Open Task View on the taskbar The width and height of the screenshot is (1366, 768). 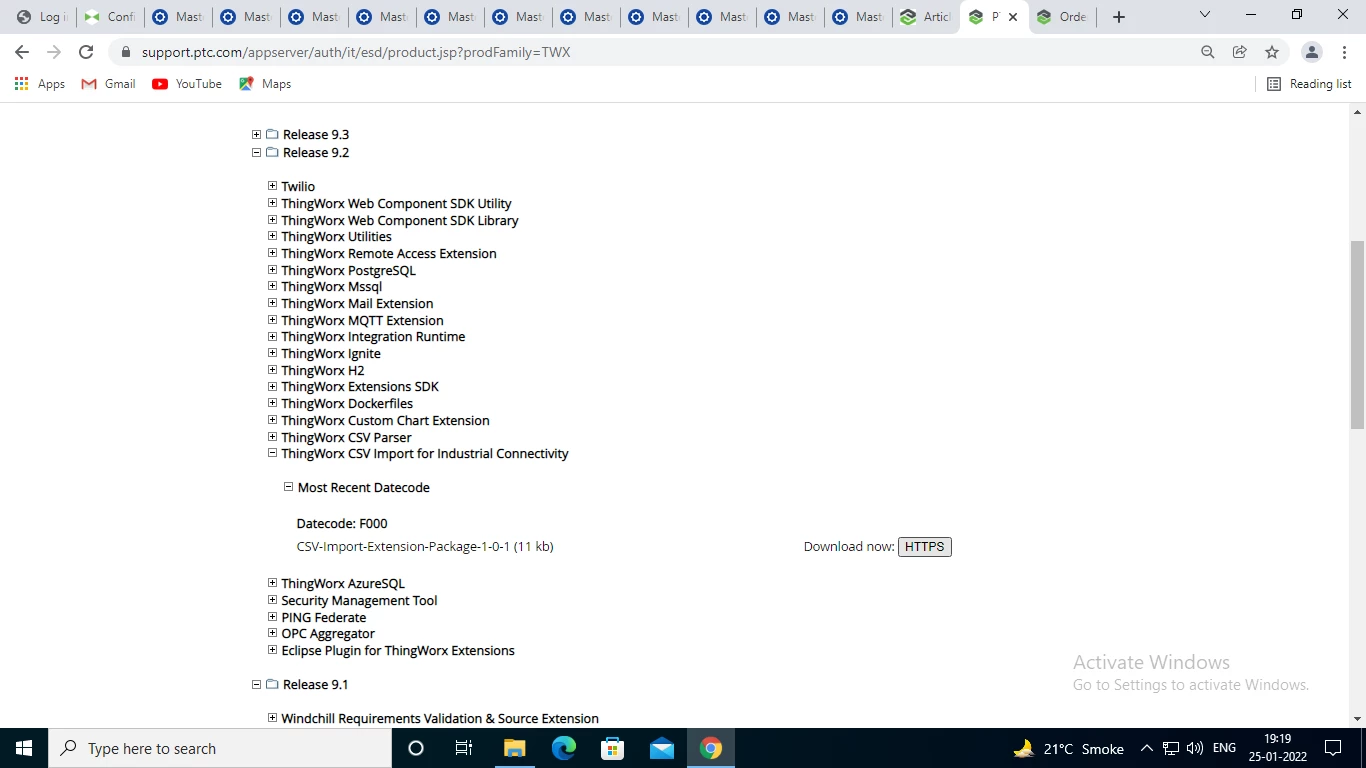[x=464, y=748]
